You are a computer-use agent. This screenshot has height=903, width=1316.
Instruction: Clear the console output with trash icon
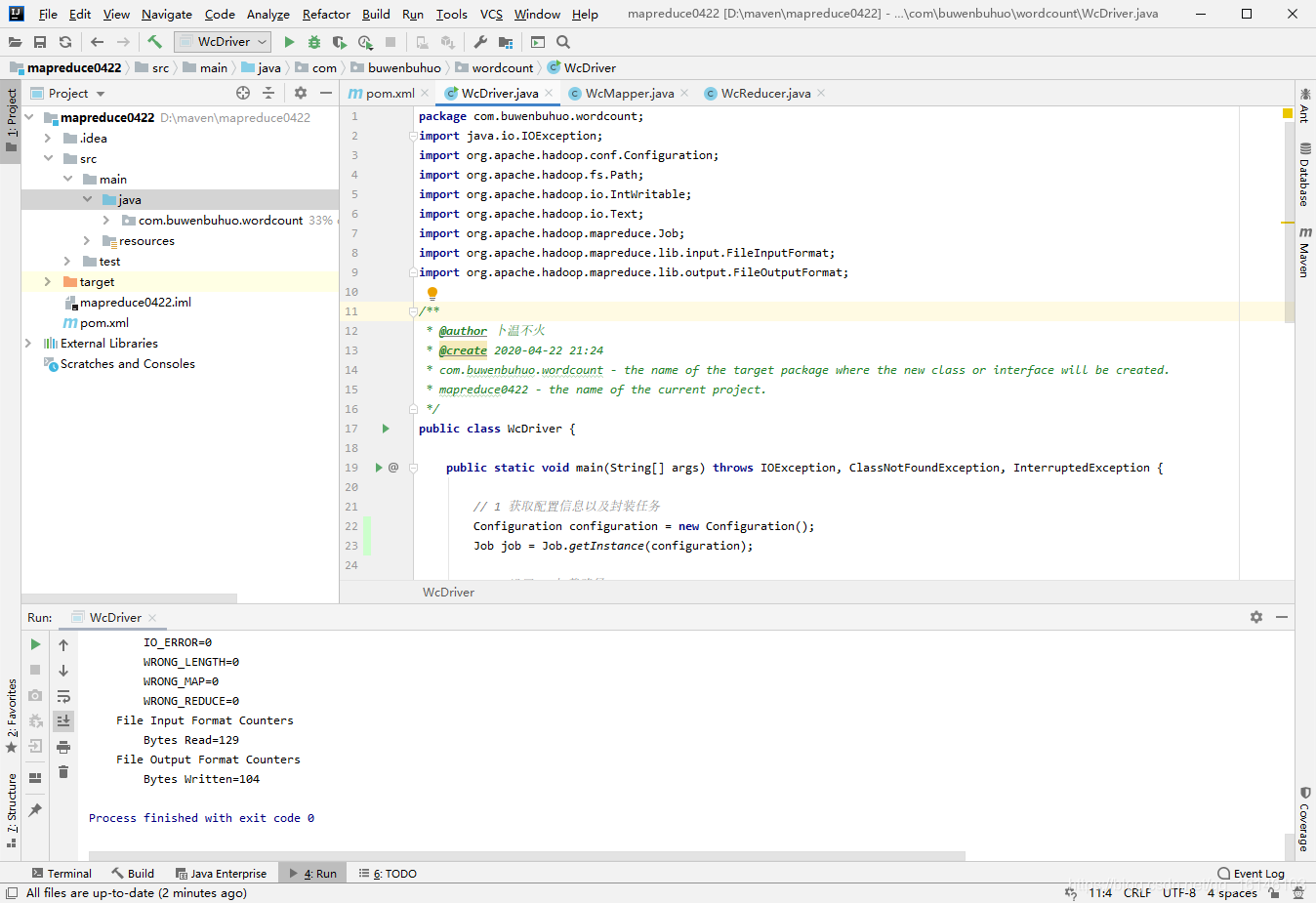point(63,772)
